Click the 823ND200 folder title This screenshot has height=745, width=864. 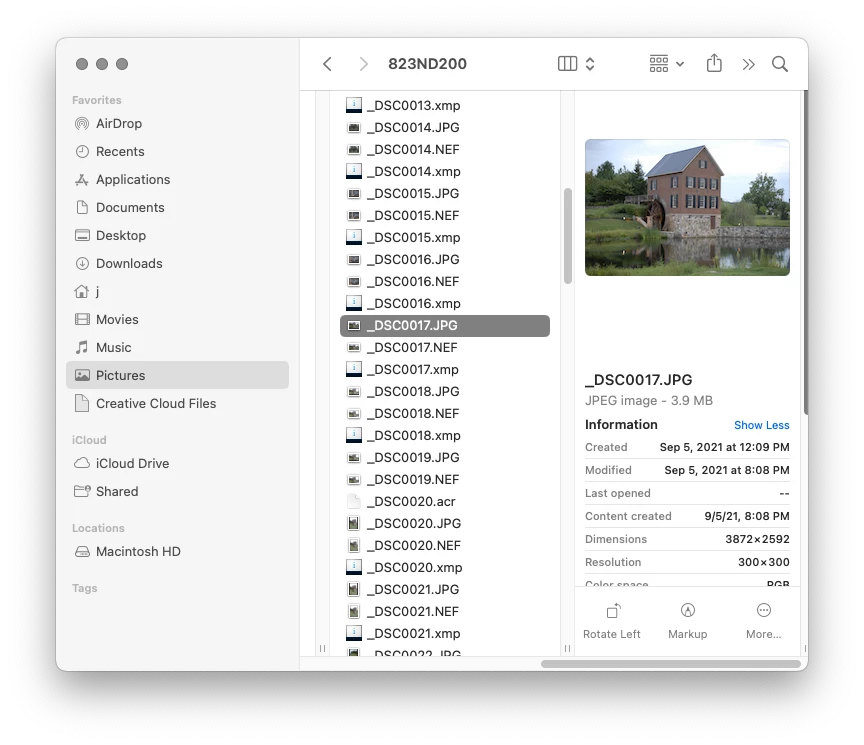[427, 64]
